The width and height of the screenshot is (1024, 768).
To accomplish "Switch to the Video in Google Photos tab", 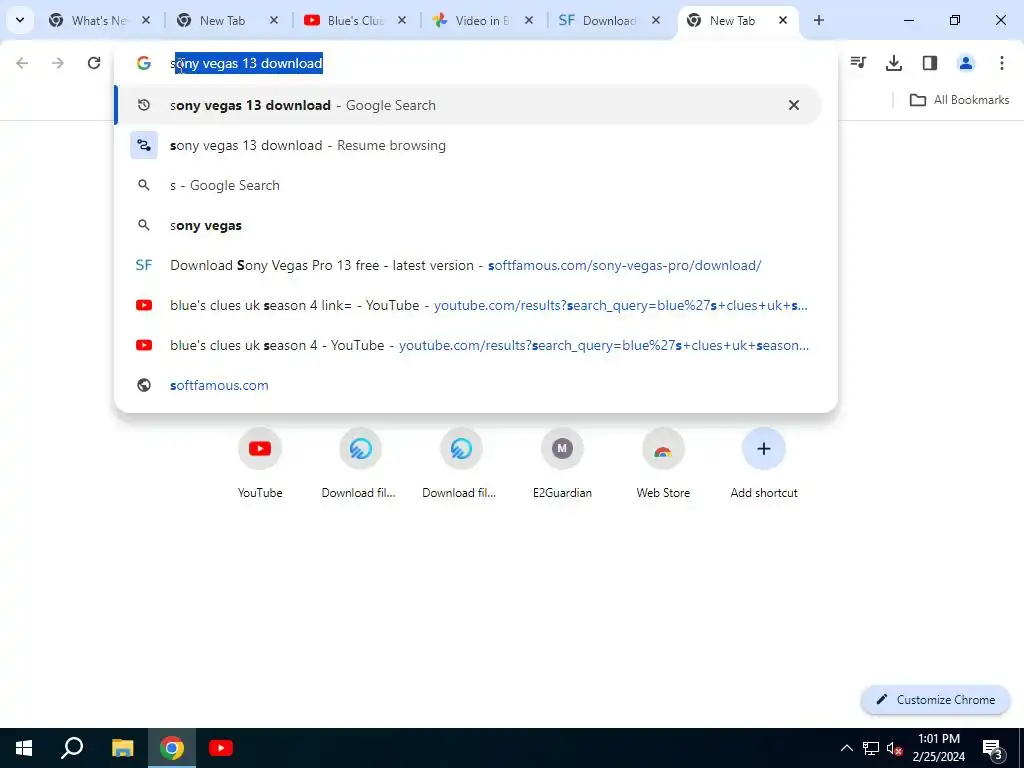I will point(482,20).
